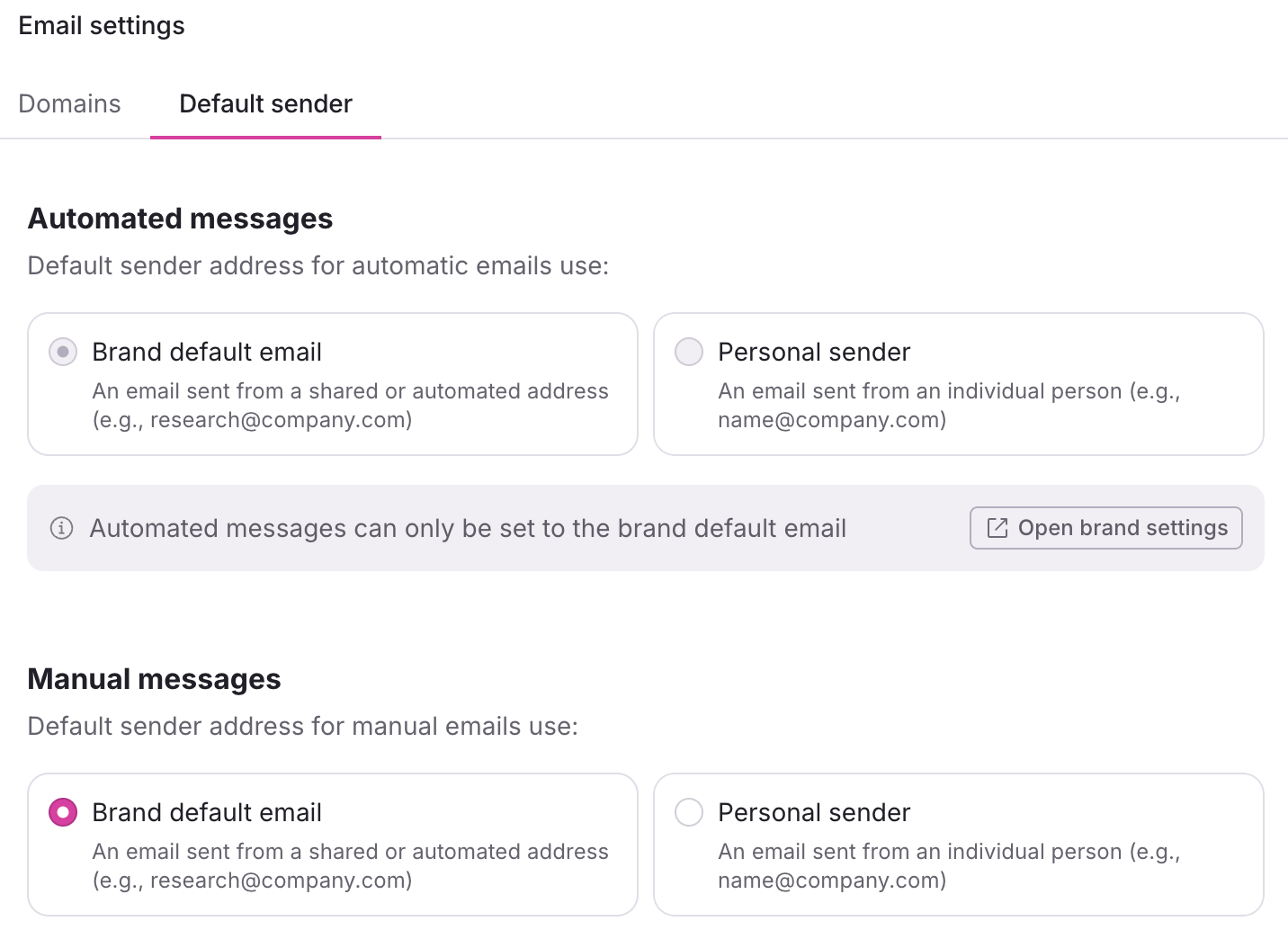Screen dimensions: 1288x939
Task: Click the Brand default email card under Manual messages
Action: (332, 844)
